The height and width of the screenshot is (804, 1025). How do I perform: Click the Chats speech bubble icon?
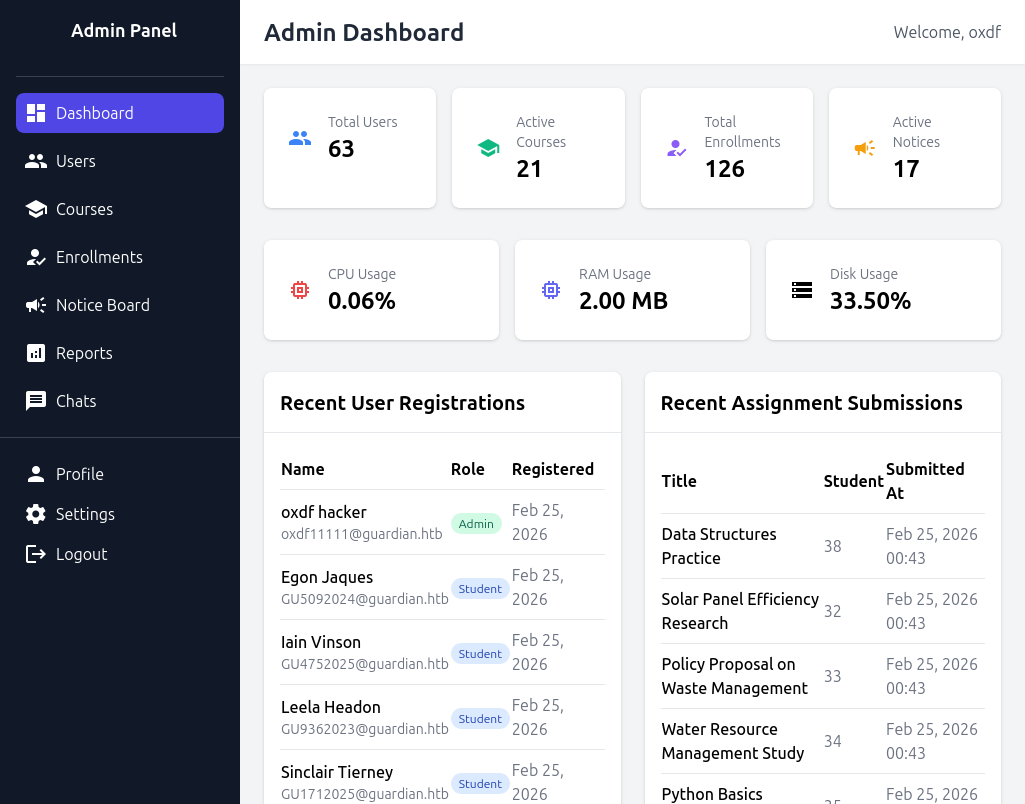coord(36,401)
